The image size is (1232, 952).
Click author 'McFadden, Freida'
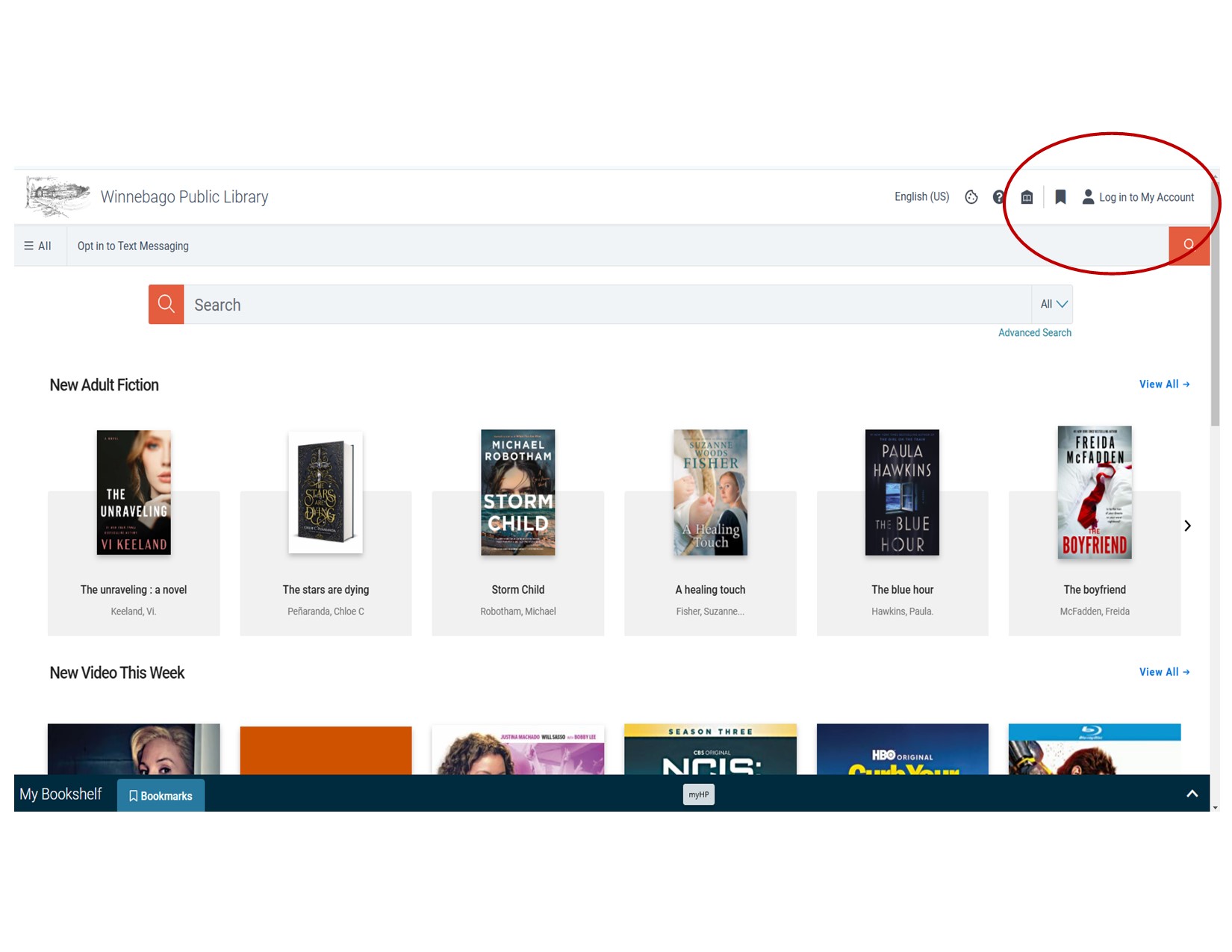point(1095,612)
